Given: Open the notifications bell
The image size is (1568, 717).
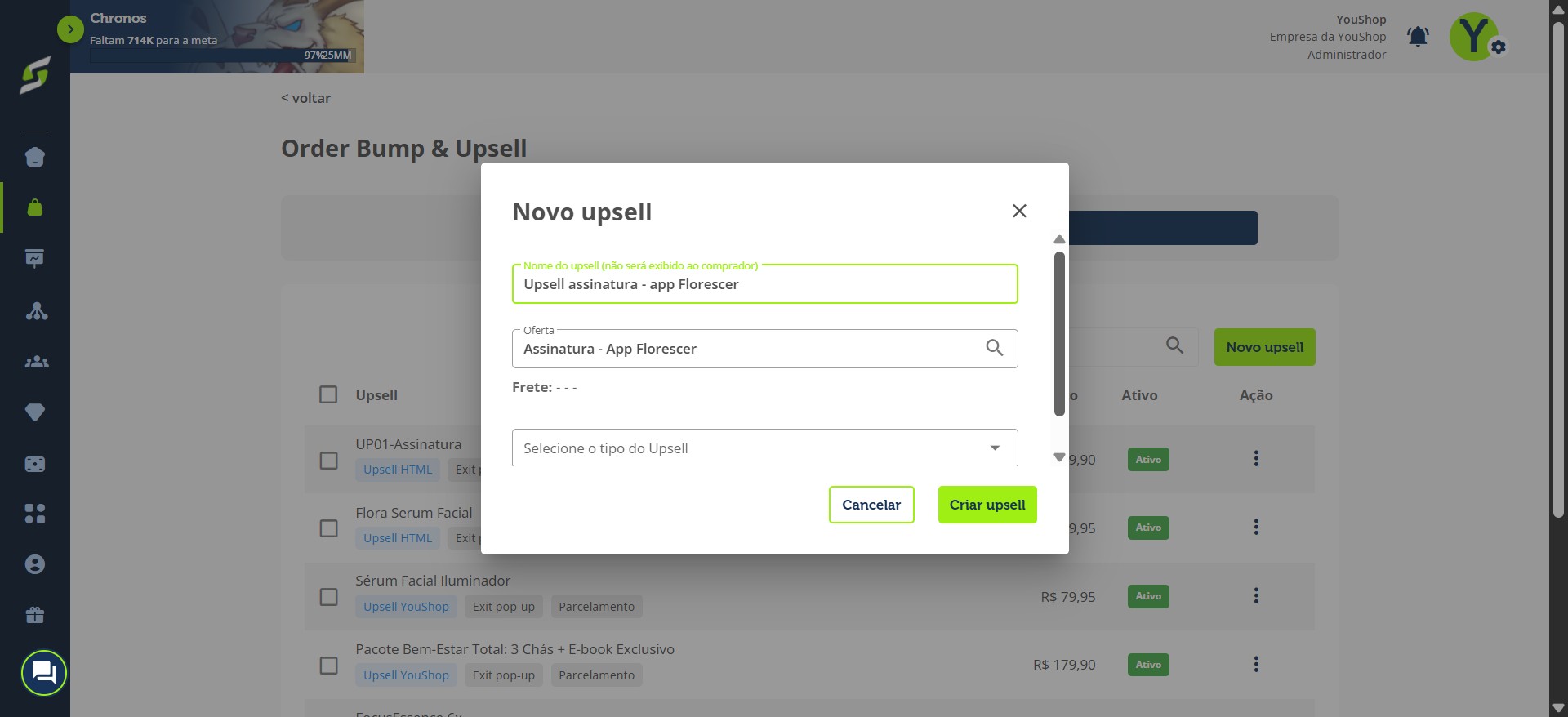Looking at the screenshot, I should [1418, 36].
